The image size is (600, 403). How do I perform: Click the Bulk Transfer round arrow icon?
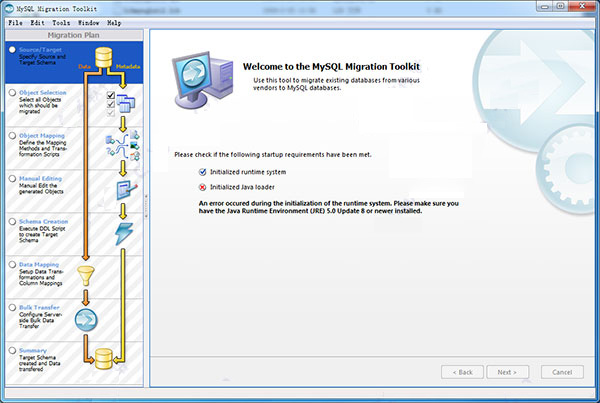[86, 320]
